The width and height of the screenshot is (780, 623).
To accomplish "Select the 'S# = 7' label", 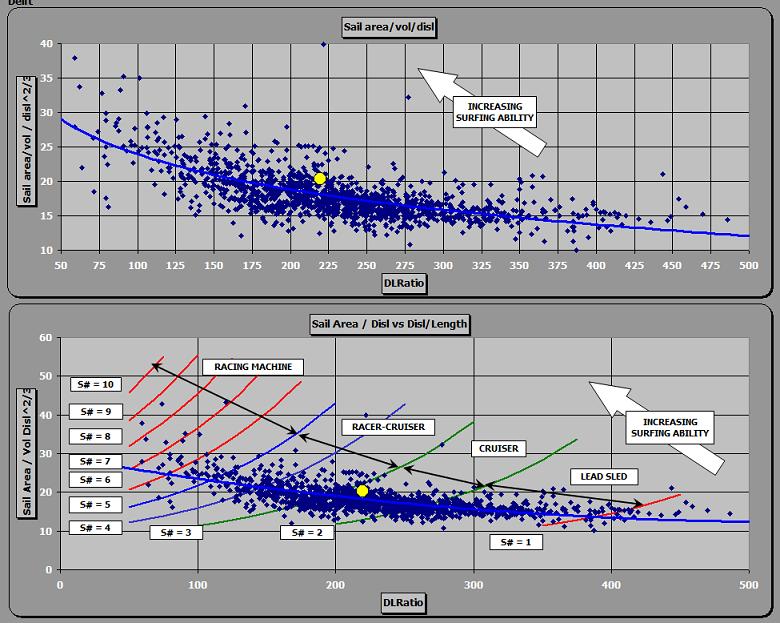I will [x=96, y=461].
